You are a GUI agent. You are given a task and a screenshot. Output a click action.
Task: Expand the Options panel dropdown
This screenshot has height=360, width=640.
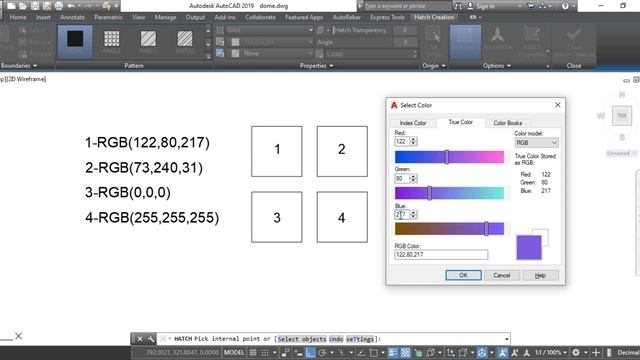(x=497, y=66)
